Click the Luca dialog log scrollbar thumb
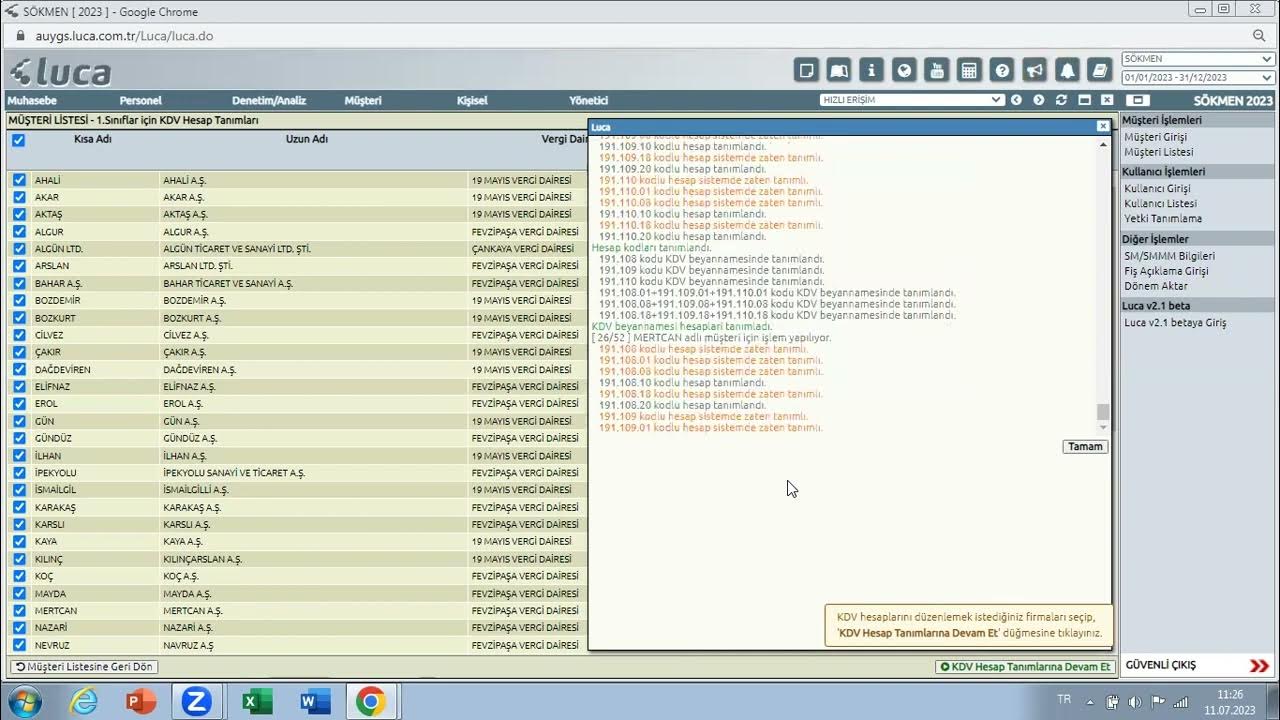The image size is (1280, 720). click(1103, 412)
